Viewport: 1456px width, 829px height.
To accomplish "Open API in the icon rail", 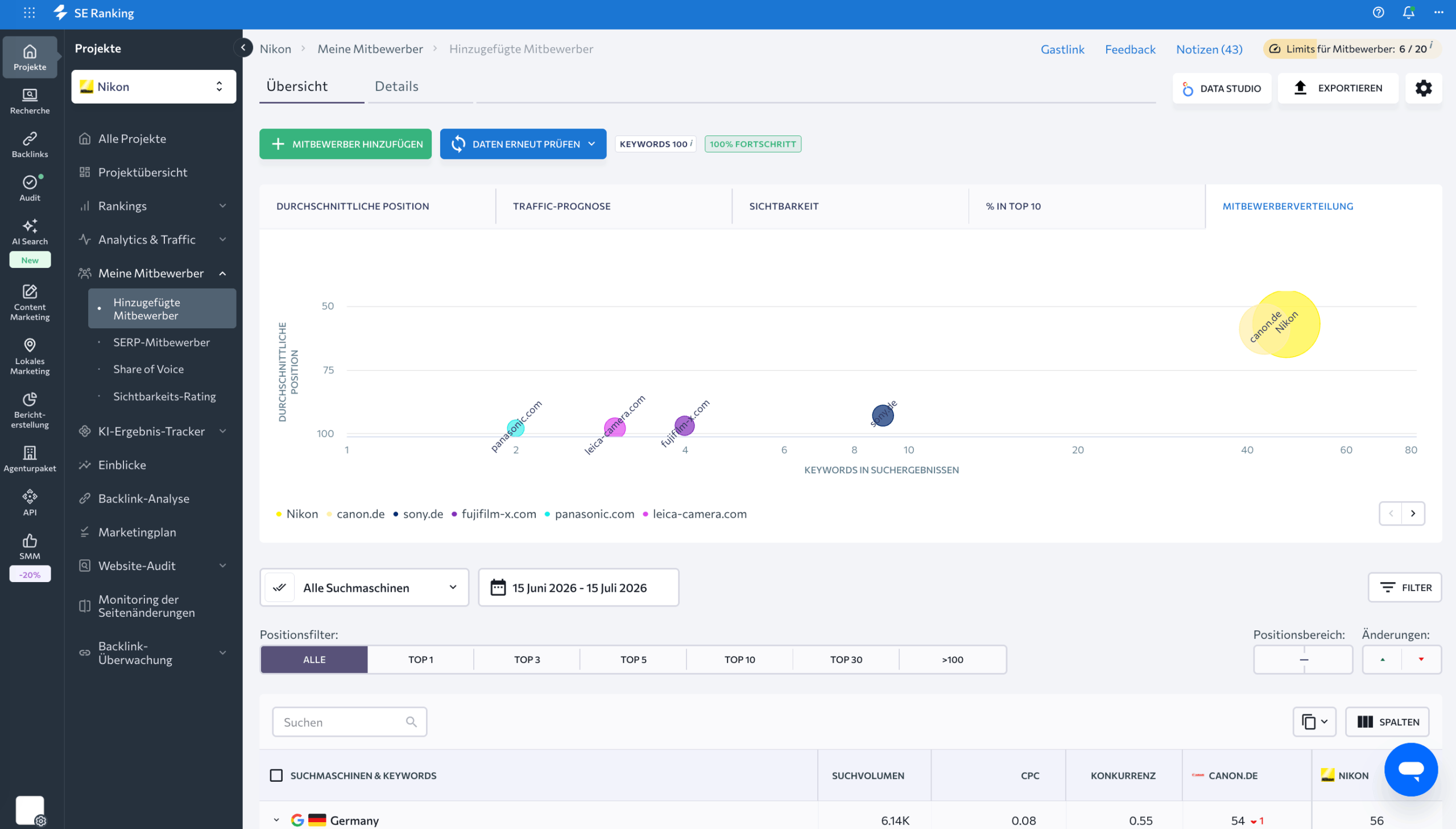I will (x=30, y=504).
